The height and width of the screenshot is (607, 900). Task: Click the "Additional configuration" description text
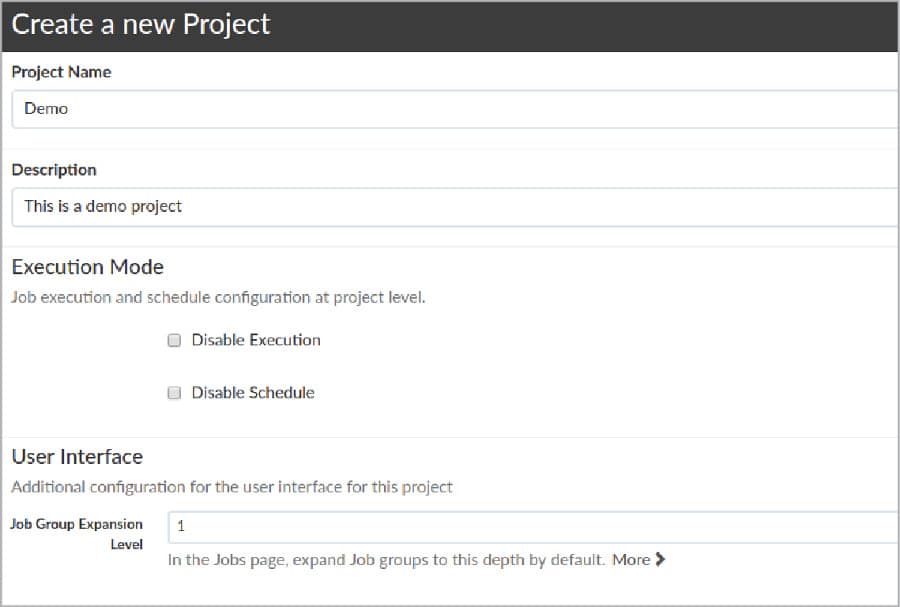(232, 487)
